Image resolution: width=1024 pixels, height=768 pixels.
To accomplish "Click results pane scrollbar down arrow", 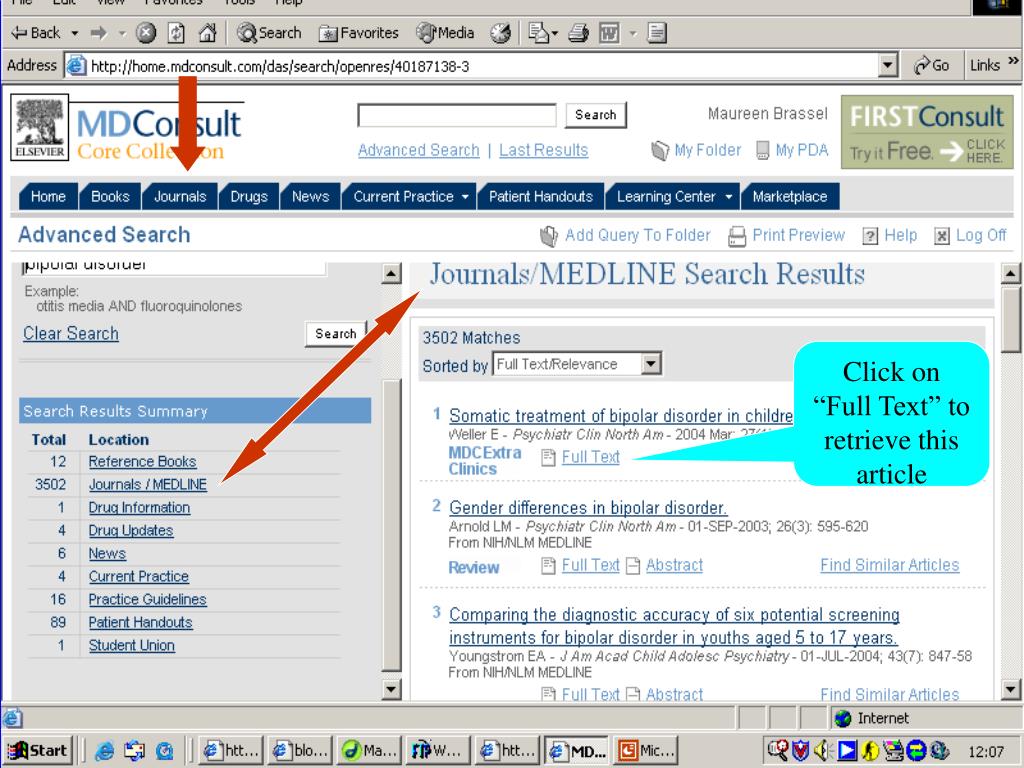I will tap(1010, 688).
